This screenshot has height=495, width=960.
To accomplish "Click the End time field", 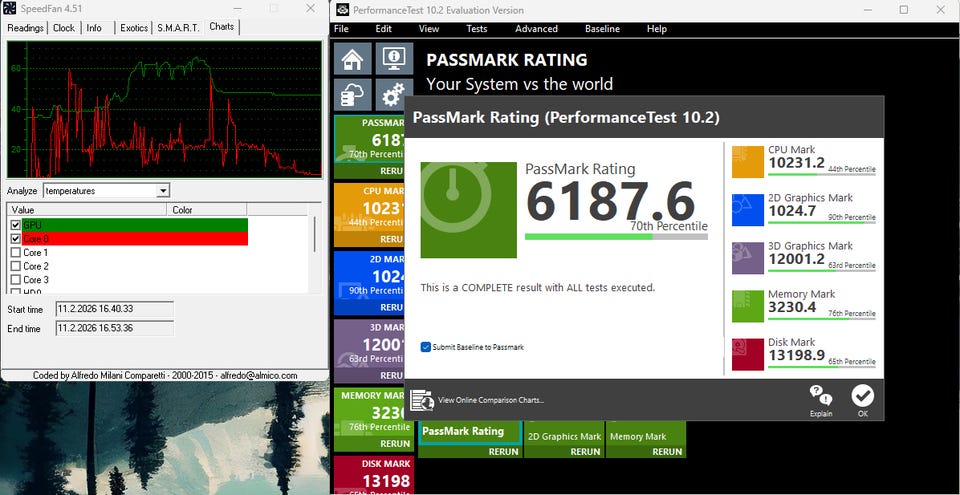I will 114,328.
